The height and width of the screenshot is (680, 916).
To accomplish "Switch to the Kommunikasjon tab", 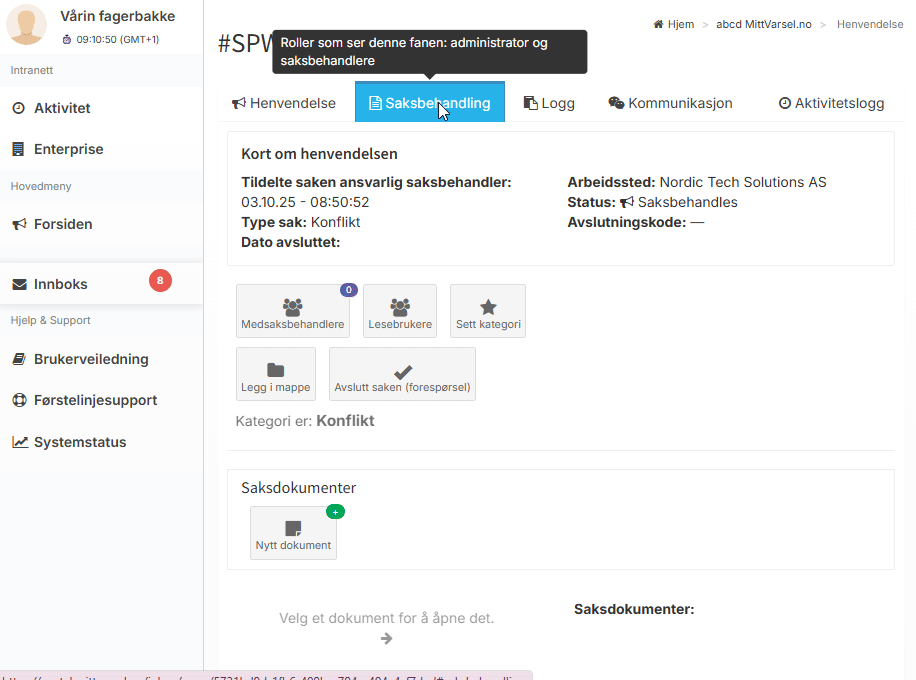I will (670, 103).
